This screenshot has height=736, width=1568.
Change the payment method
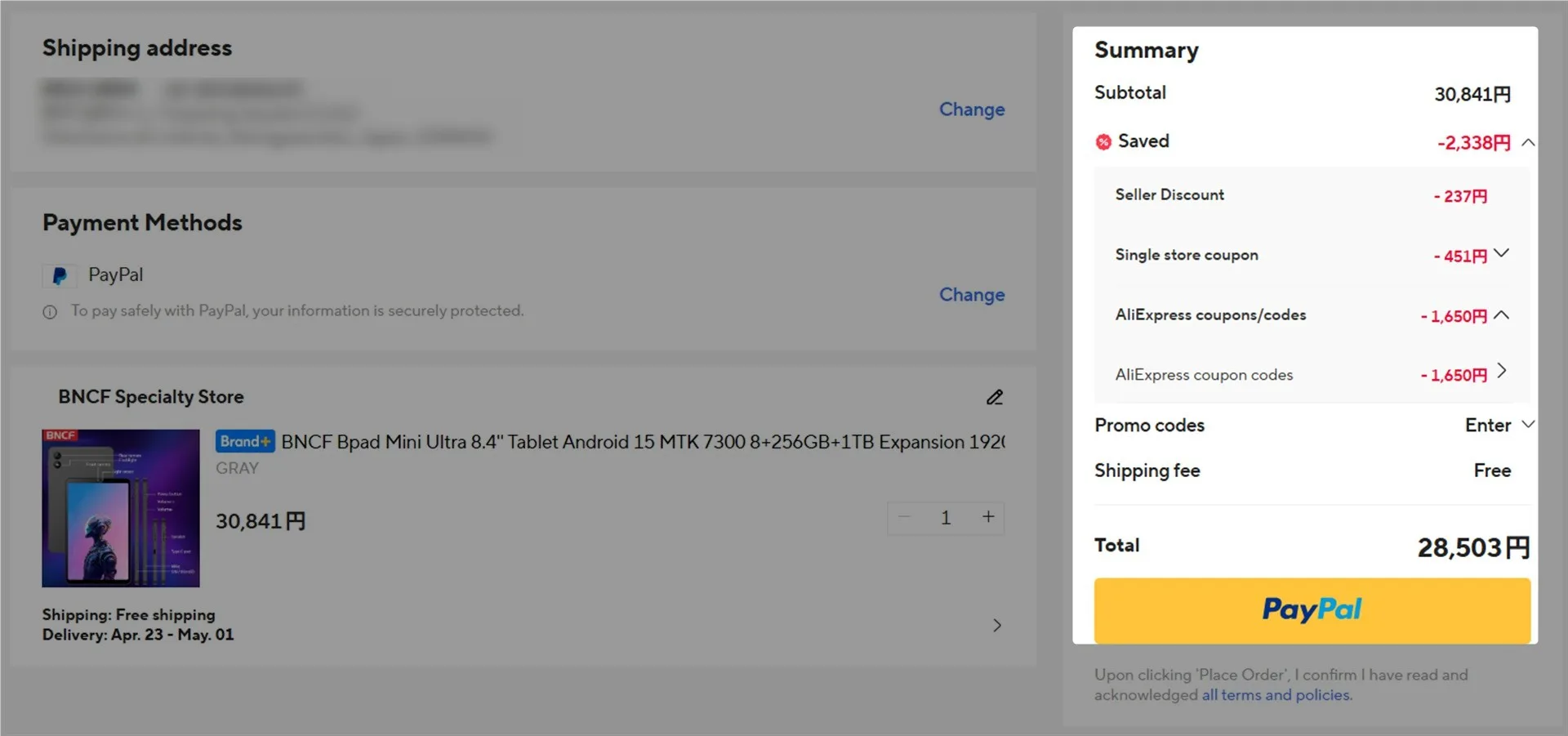tap(971, 295)
